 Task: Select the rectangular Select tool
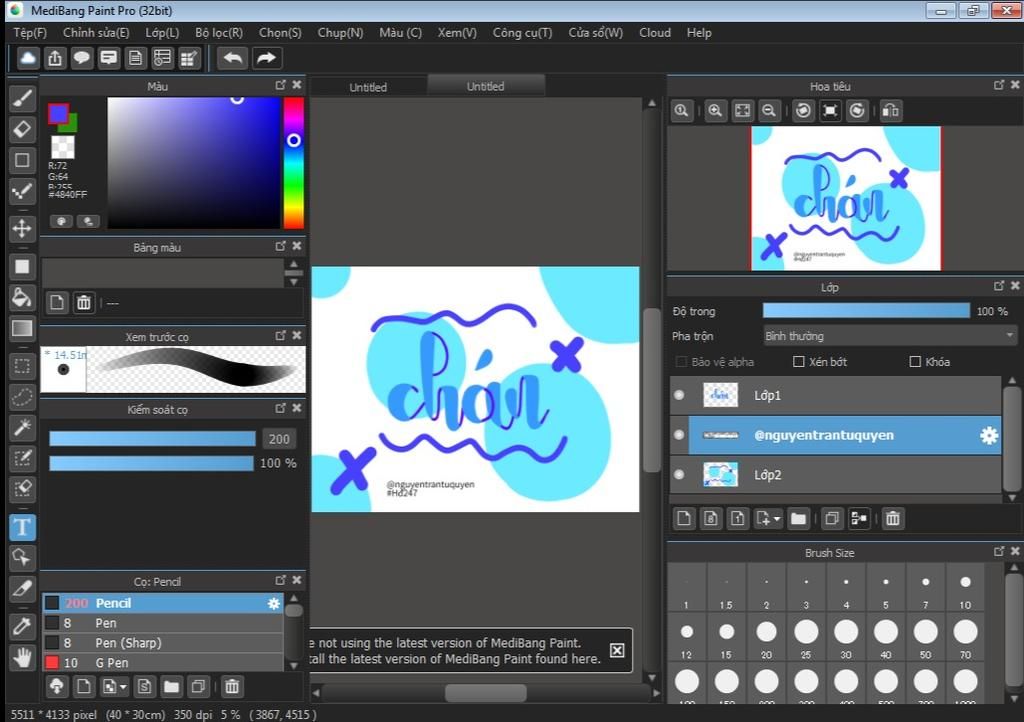[x=22, y=366]
